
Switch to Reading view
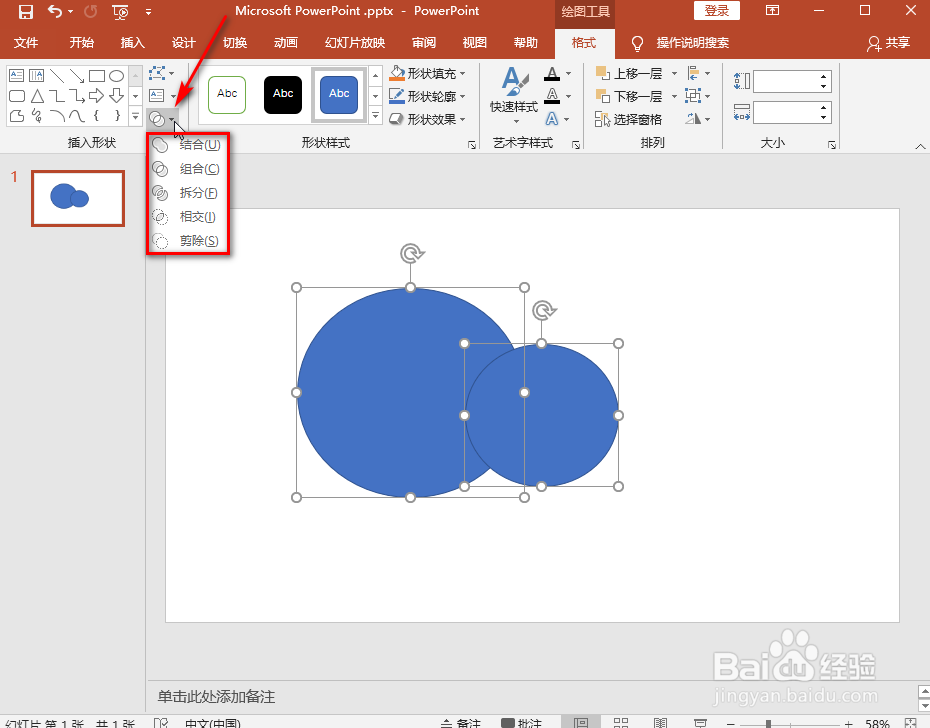[660, 723]
